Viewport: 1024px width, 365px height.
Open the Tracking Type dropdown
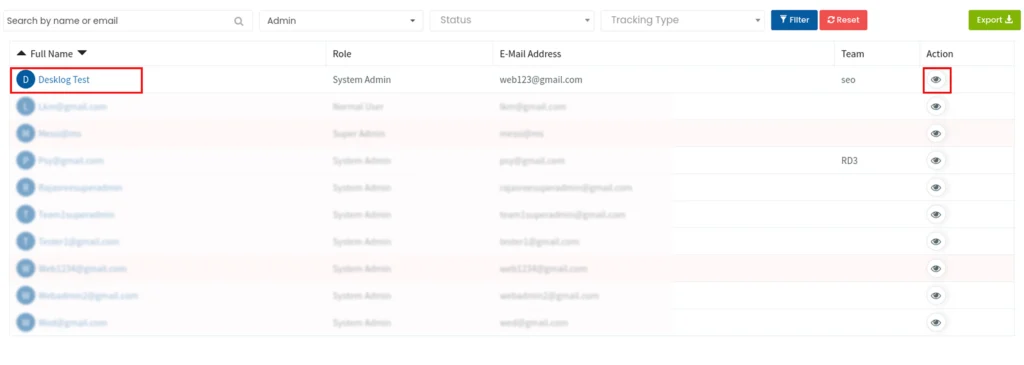[682, 20]
